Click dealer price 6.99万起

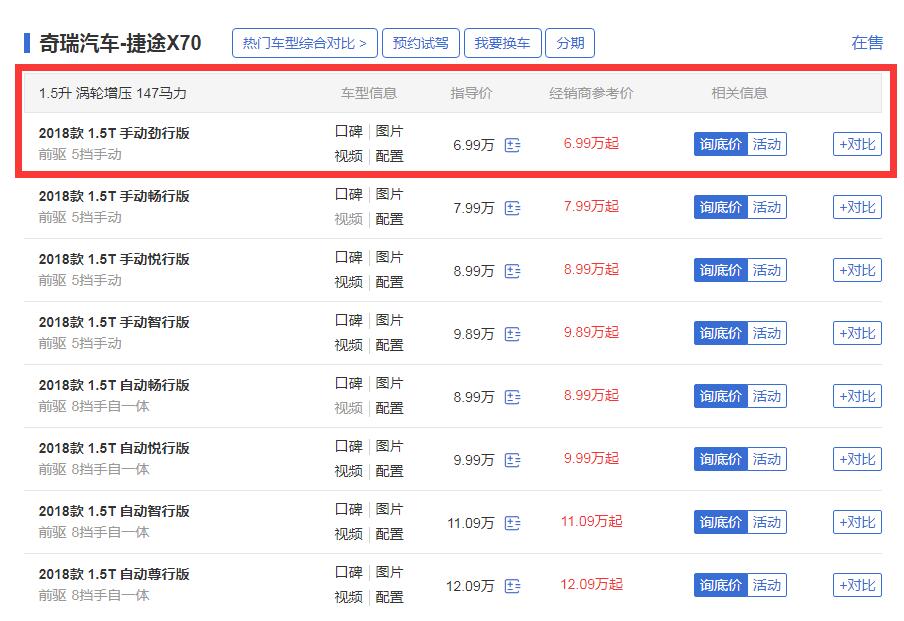coord(591,144)
